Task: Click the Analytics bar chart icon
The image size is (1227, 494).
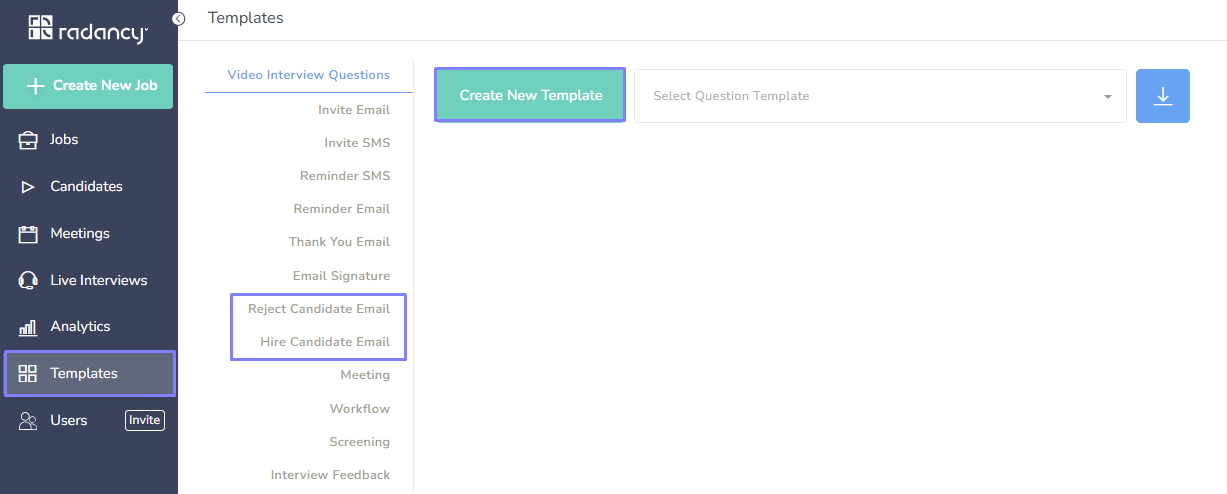Action: pyautogui.click(x=28, y=327)
